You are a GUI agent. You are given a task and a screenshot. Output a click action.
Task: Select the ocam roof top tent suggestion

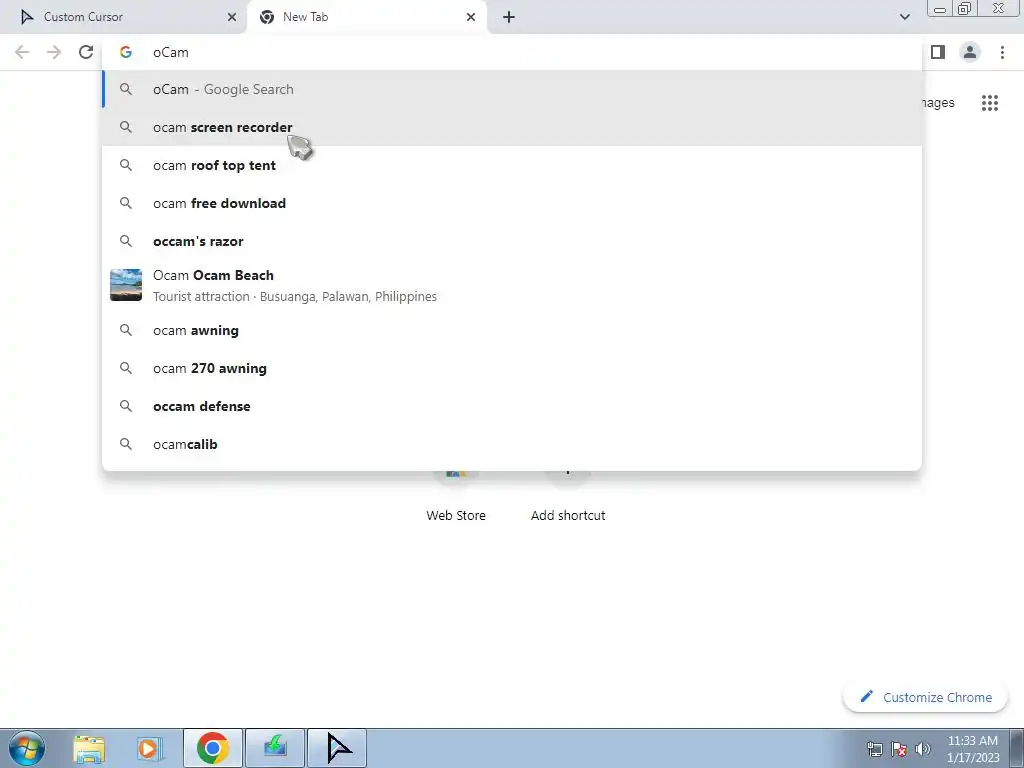(x=512, y=165)
